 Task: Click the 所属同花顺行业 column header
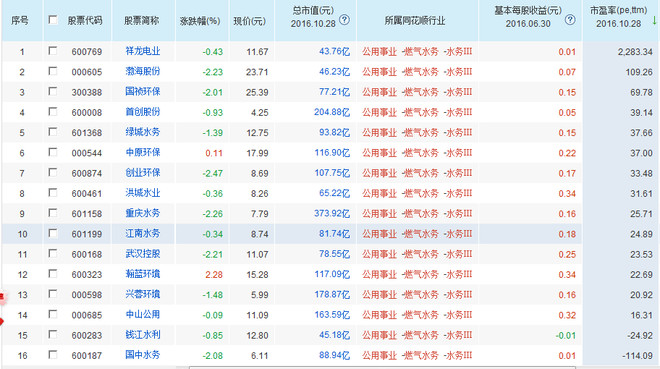pos(415,21)
